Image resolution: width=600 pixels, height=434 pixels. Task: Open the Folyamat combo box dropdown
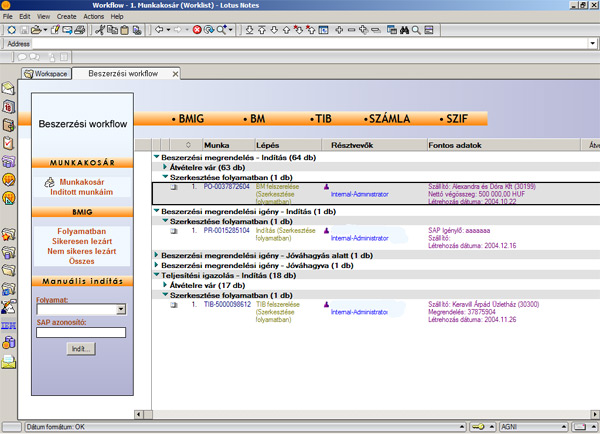click(121, 309)
